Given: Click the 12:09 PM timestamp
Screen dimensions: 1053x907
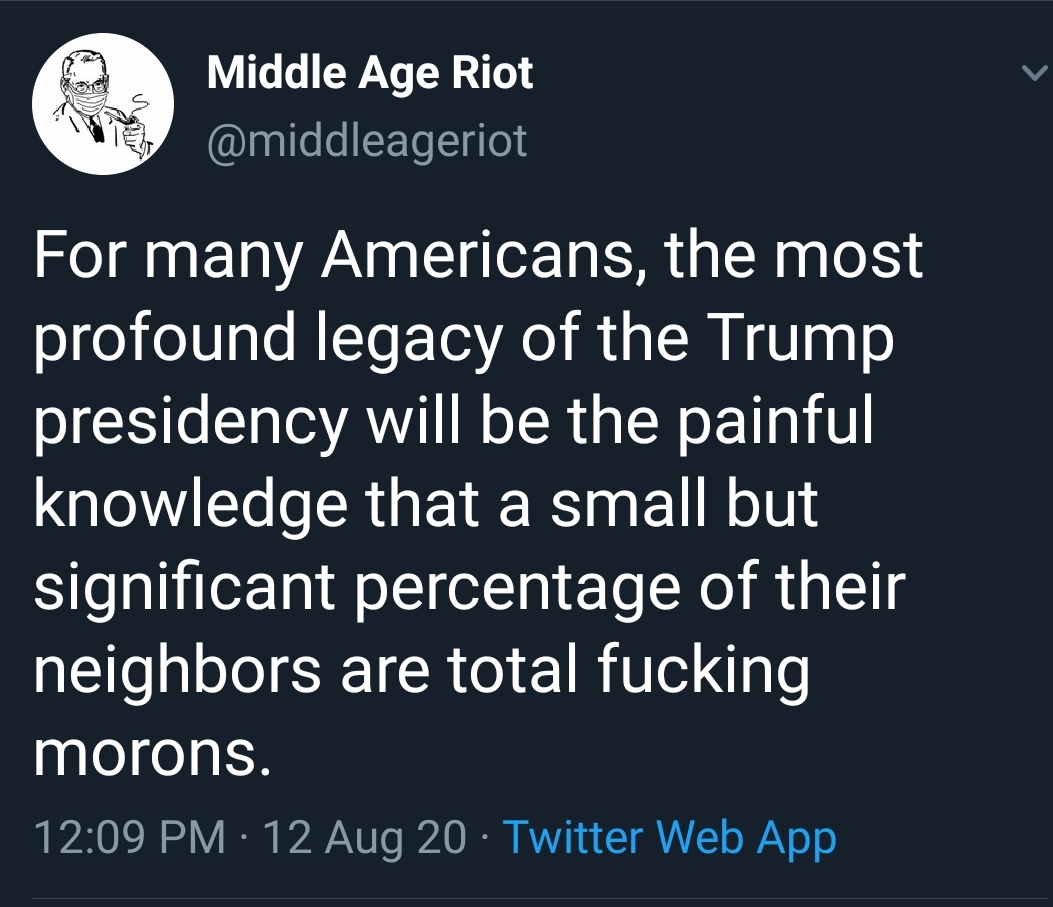Looking at the screenshot, I should (x=130, y=837).
